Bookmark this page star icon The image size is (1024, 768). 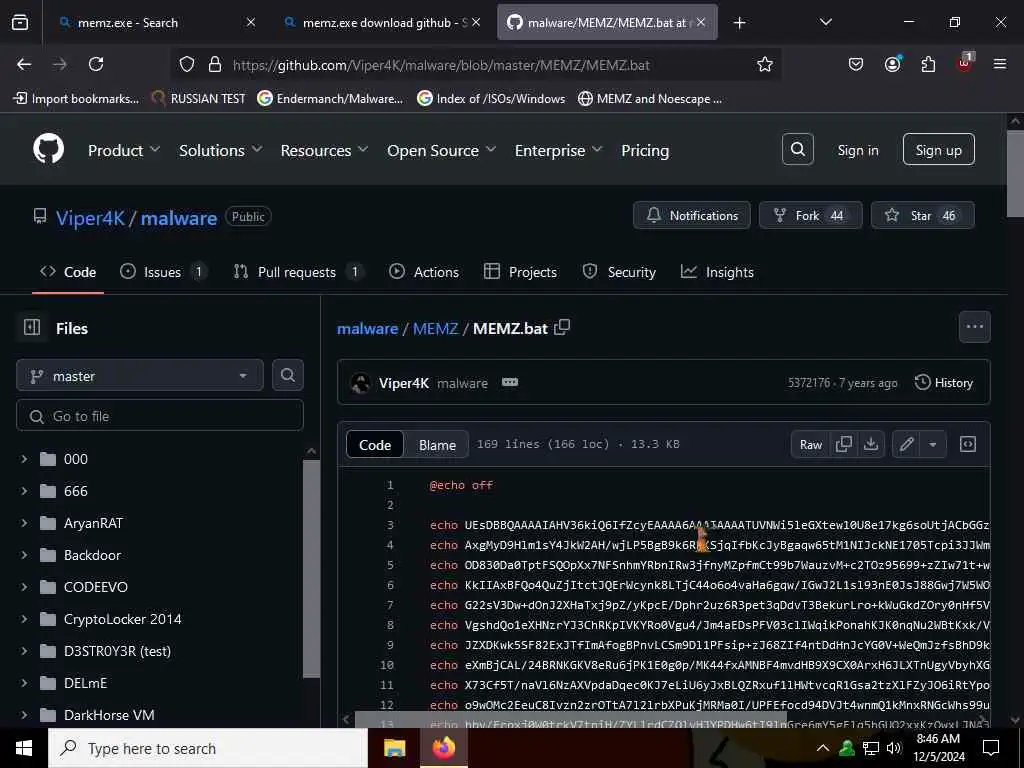(765, 64)
